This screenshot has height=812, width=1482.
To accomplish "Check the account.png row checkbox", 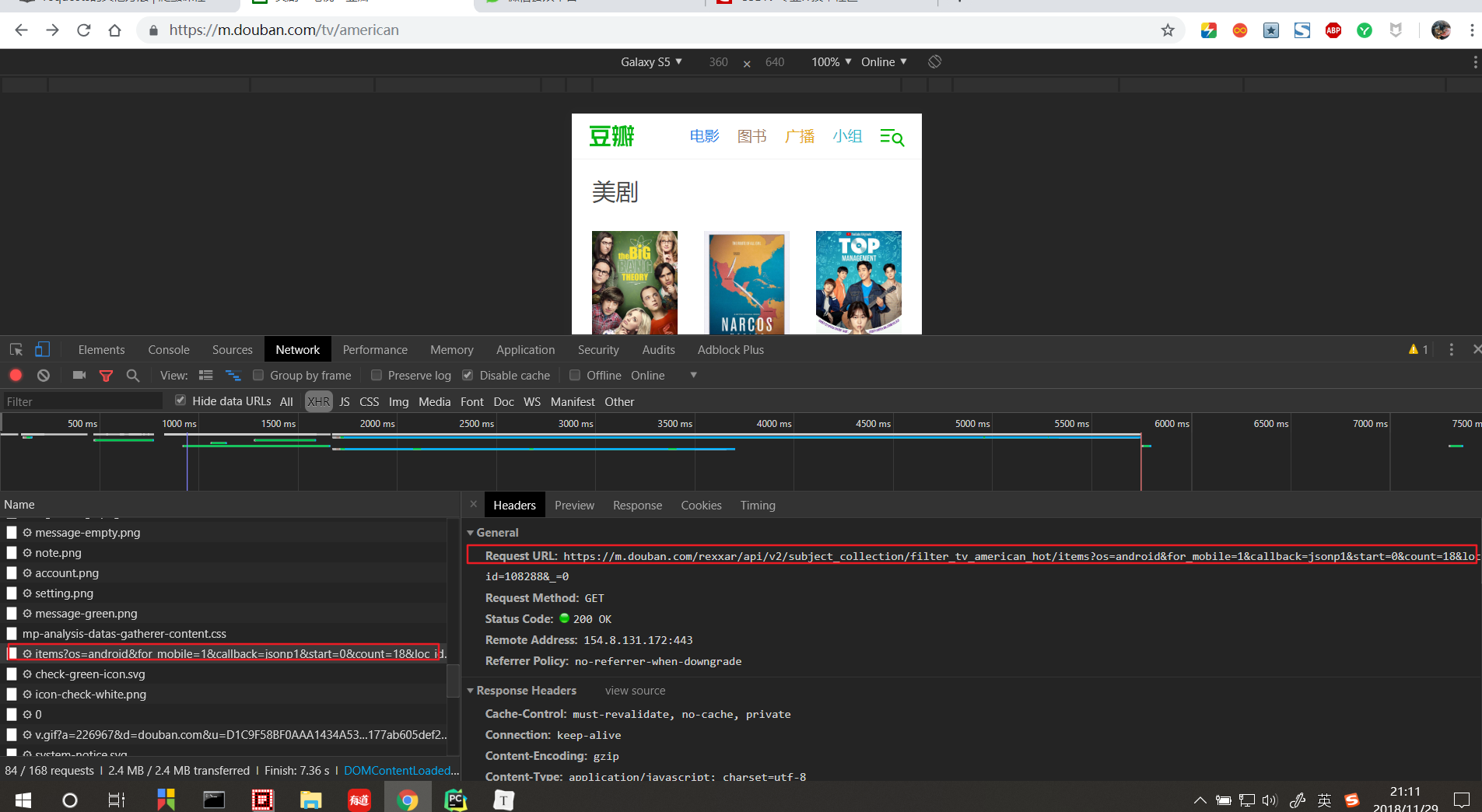I will (x=12, y=573).
